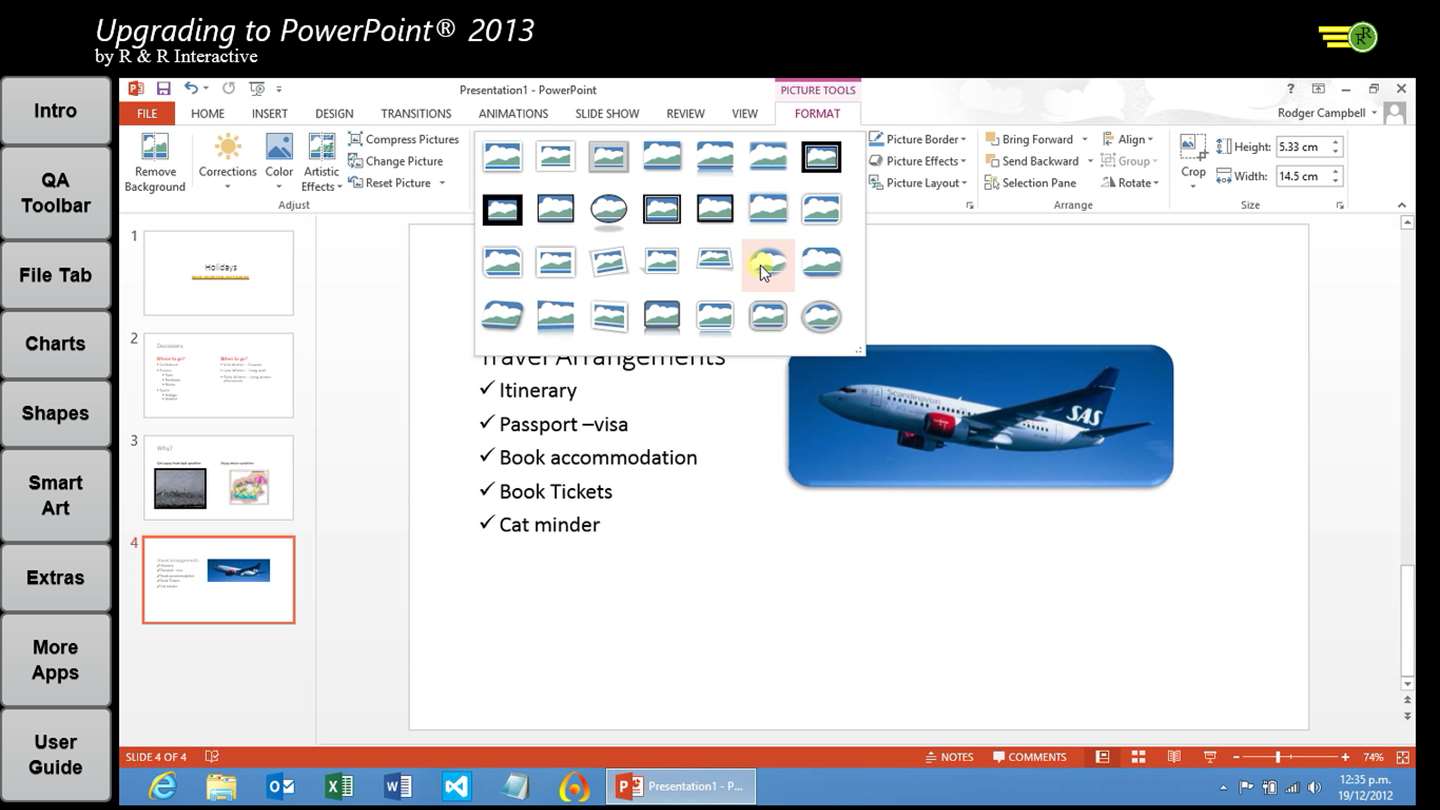Start the Slide Show from status bar
This screenshot has width=1440, height=810.
click(1210, 757)
